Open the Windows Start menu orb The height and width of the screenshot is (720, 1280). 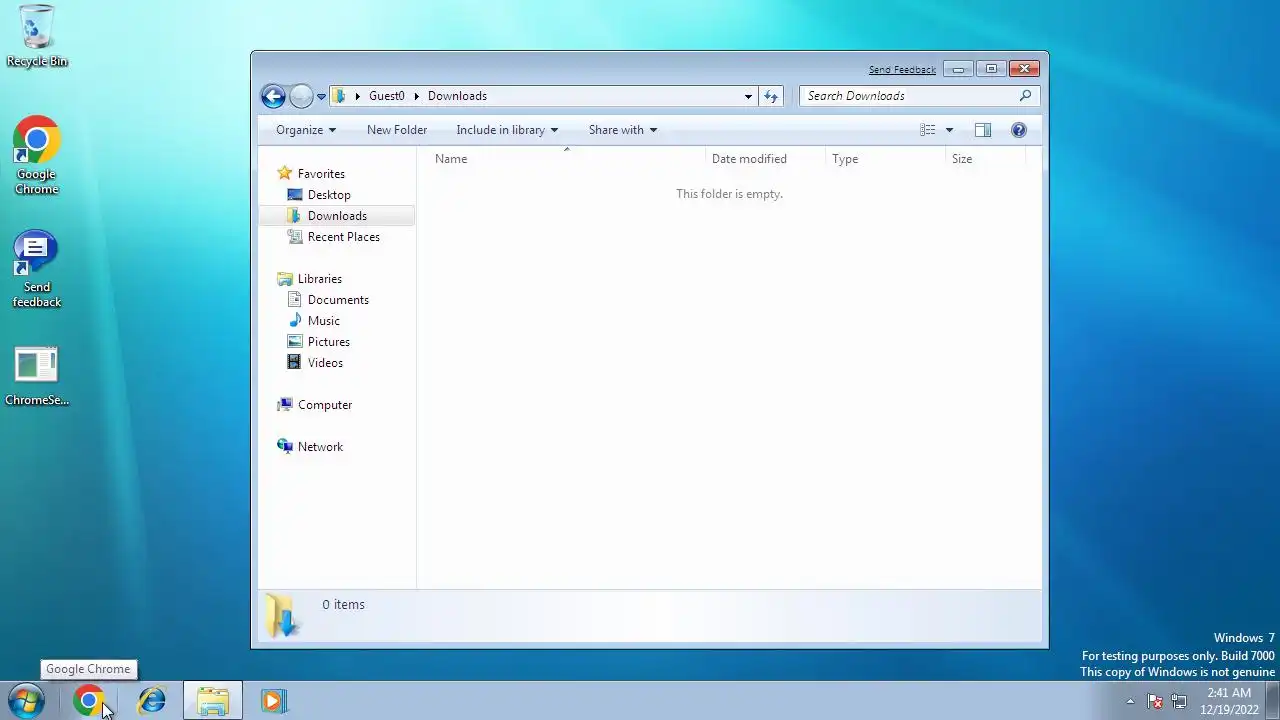tap(26, 701)
